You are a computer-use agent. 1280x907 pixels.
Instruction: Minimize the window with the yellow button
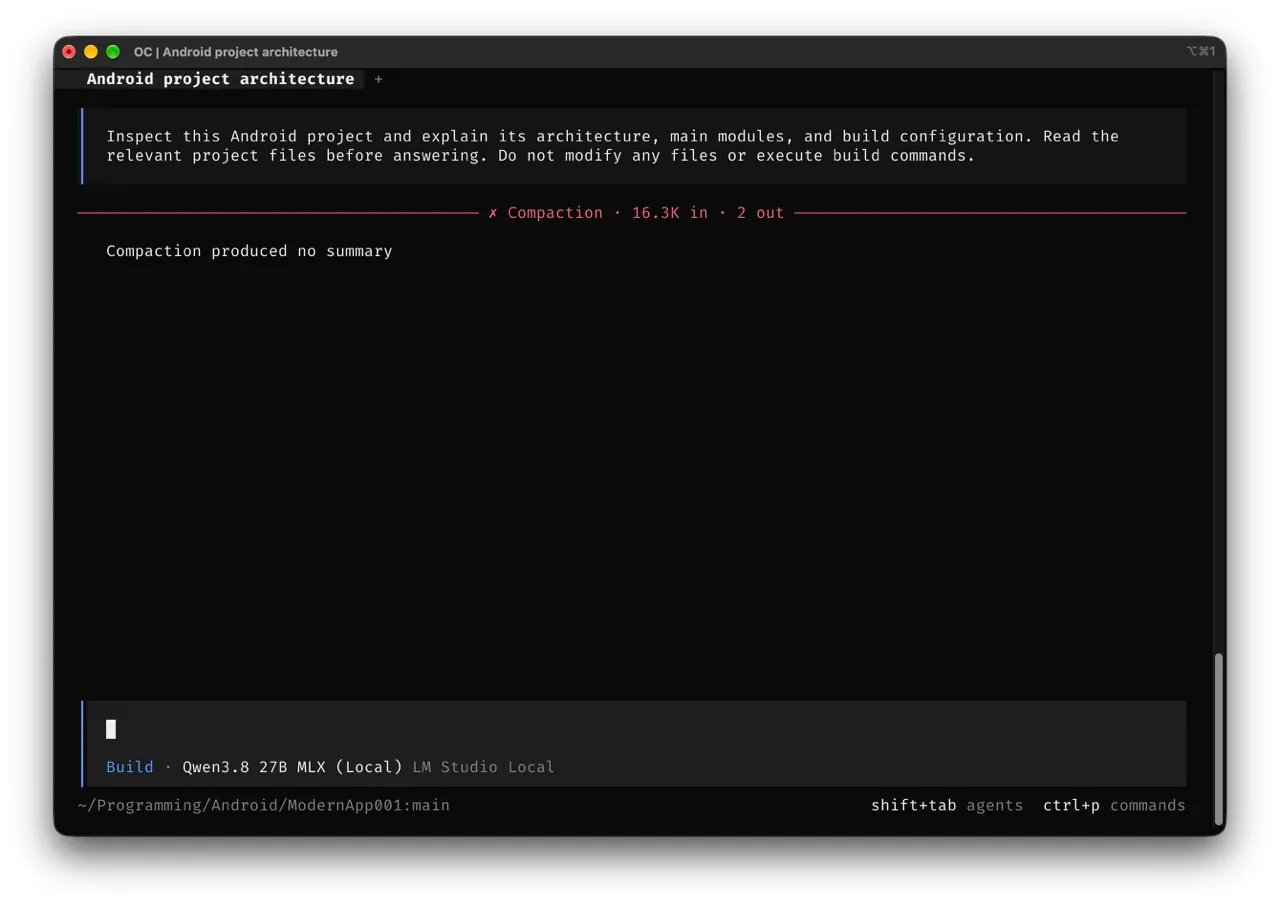[x=91, y=52]
